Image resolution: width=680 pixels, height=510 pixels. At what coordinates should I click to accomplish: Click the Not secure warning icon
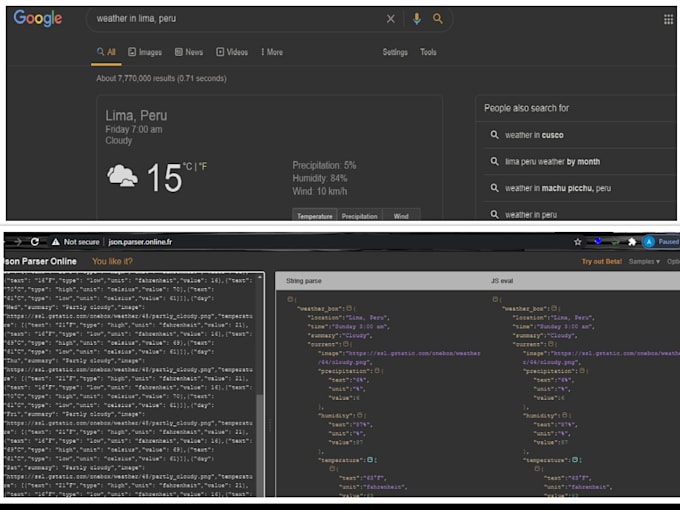pos(56,242)
